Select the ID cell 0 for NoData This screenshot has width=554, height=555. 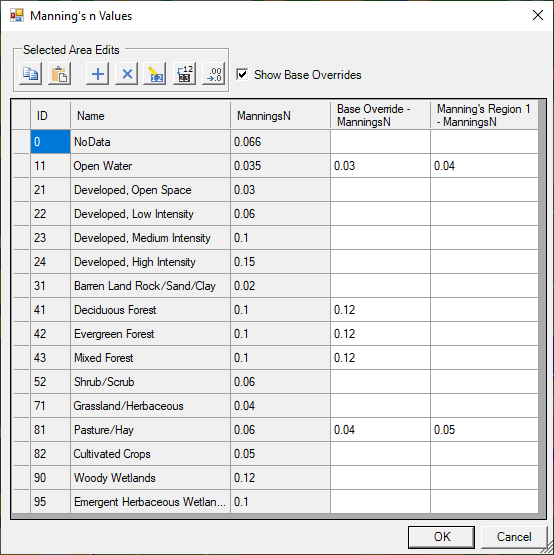[x=50, y=142]
